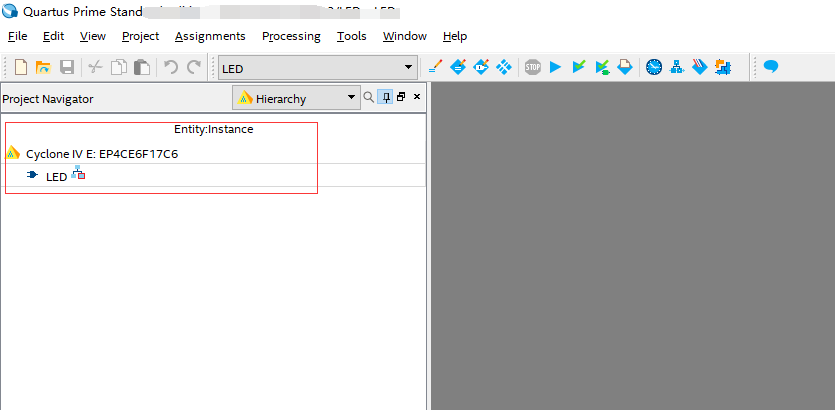Open the View menu
The width and height of the screenshot is (835, 410).
click(x=93, y=36)
